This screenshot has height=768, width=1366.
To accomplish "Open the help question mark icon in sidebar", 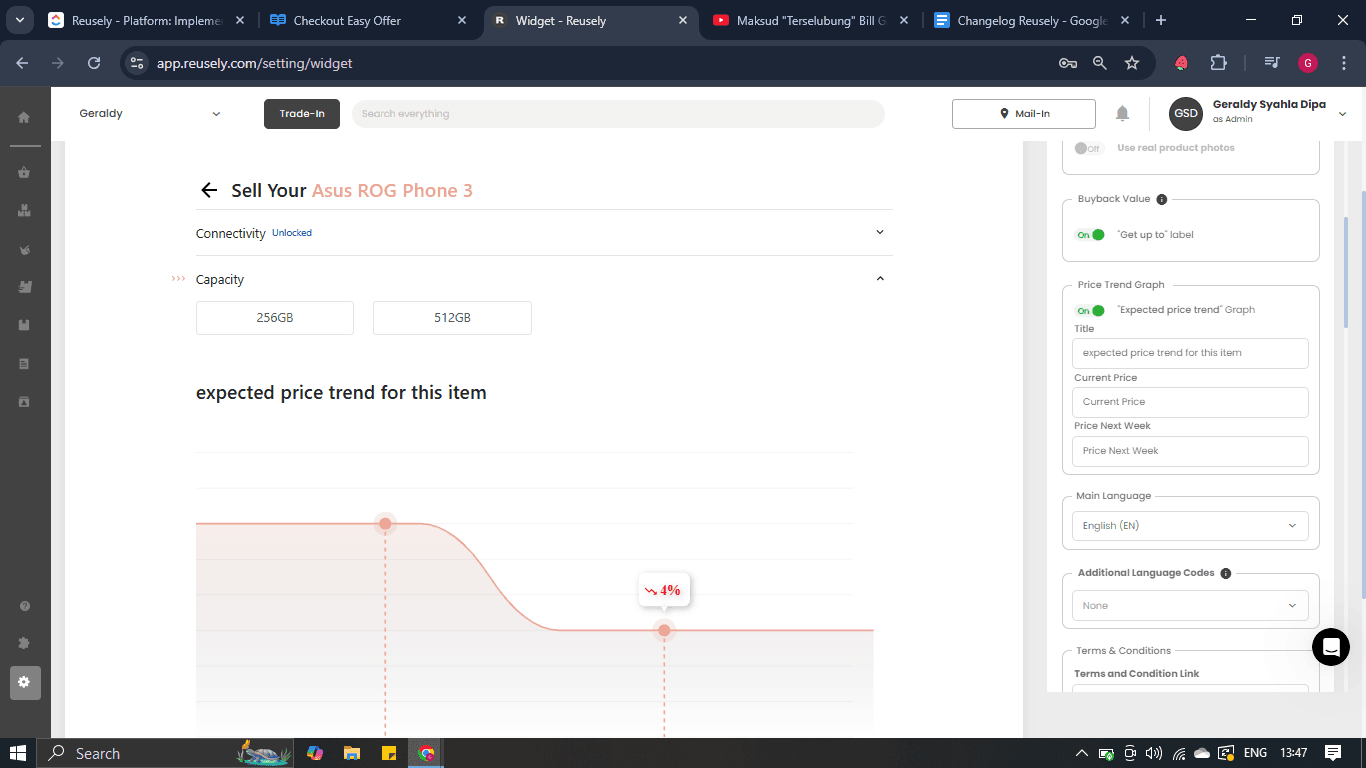I will (x=24, y=606).
